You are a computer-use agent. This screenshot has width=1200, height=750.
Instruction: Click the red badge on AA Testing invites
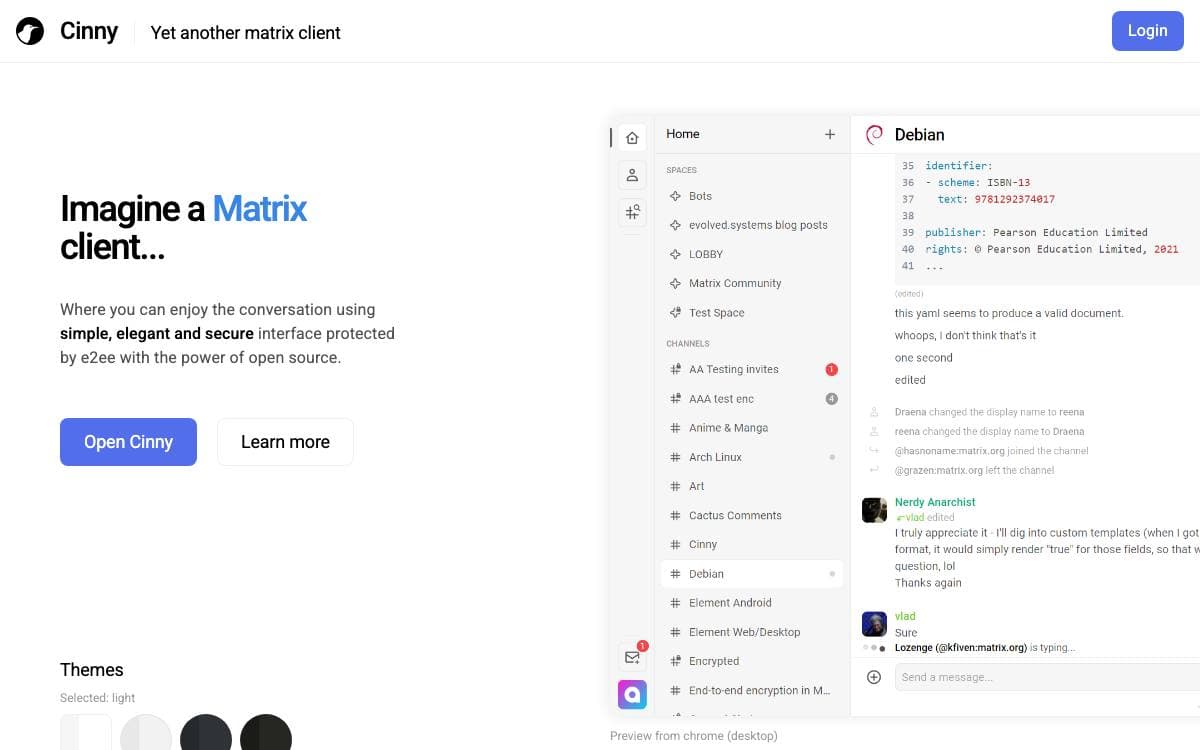[x=831, y=370]
